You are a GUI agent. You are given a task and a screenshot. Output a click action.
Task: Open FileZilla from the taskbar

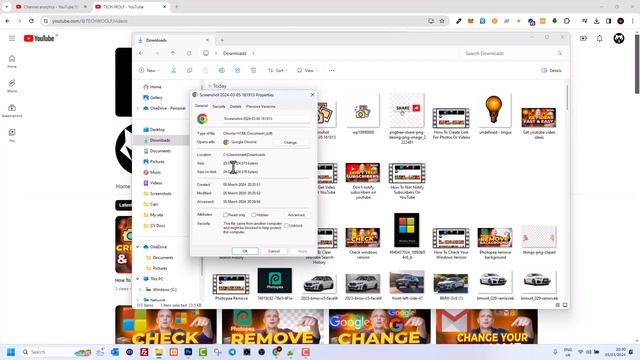click(x=144, y=352)
